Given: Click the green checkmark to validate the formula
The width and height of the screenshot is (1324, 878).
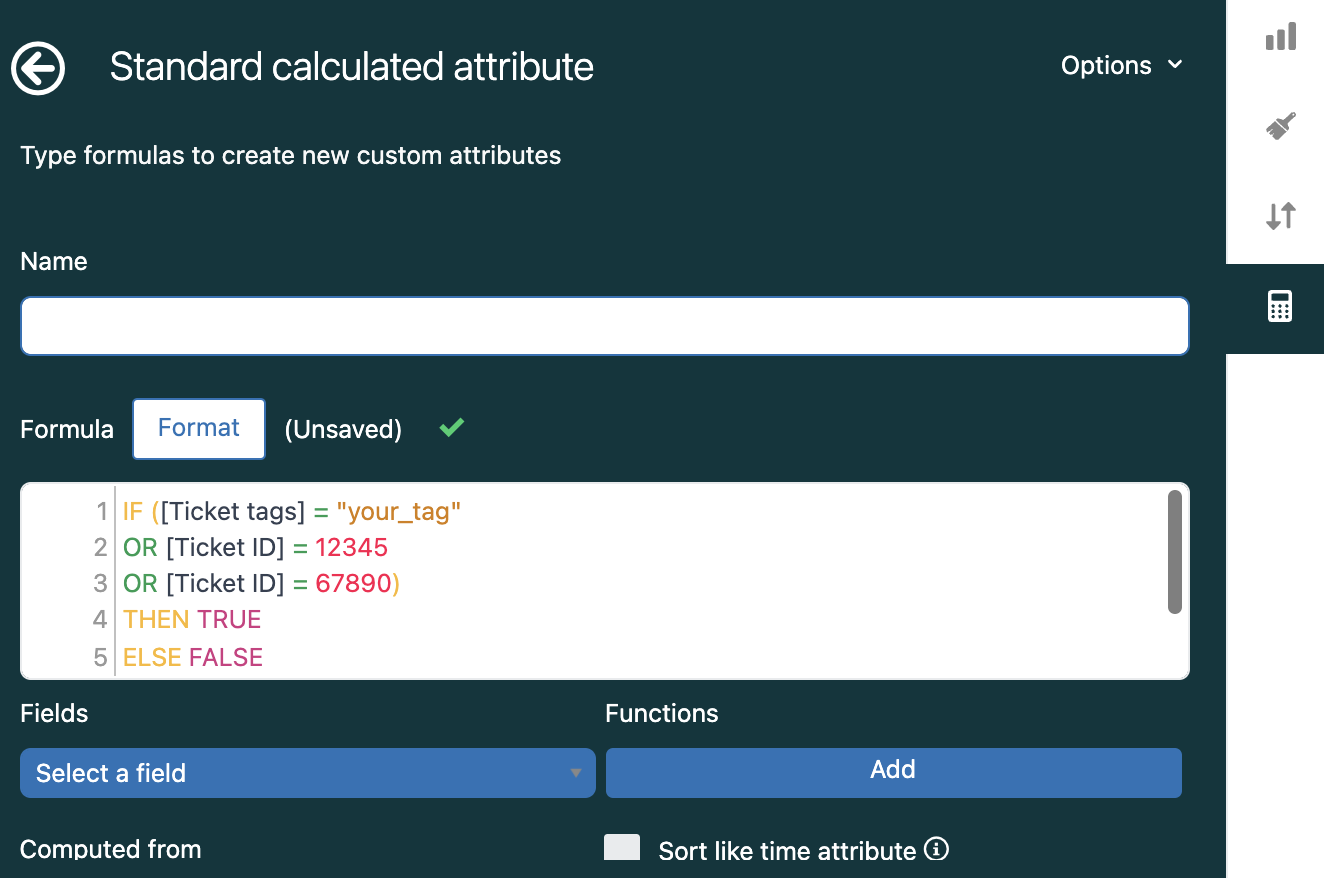Looking at the screenshot, I should pyautogui.click(x=450, y=428).
